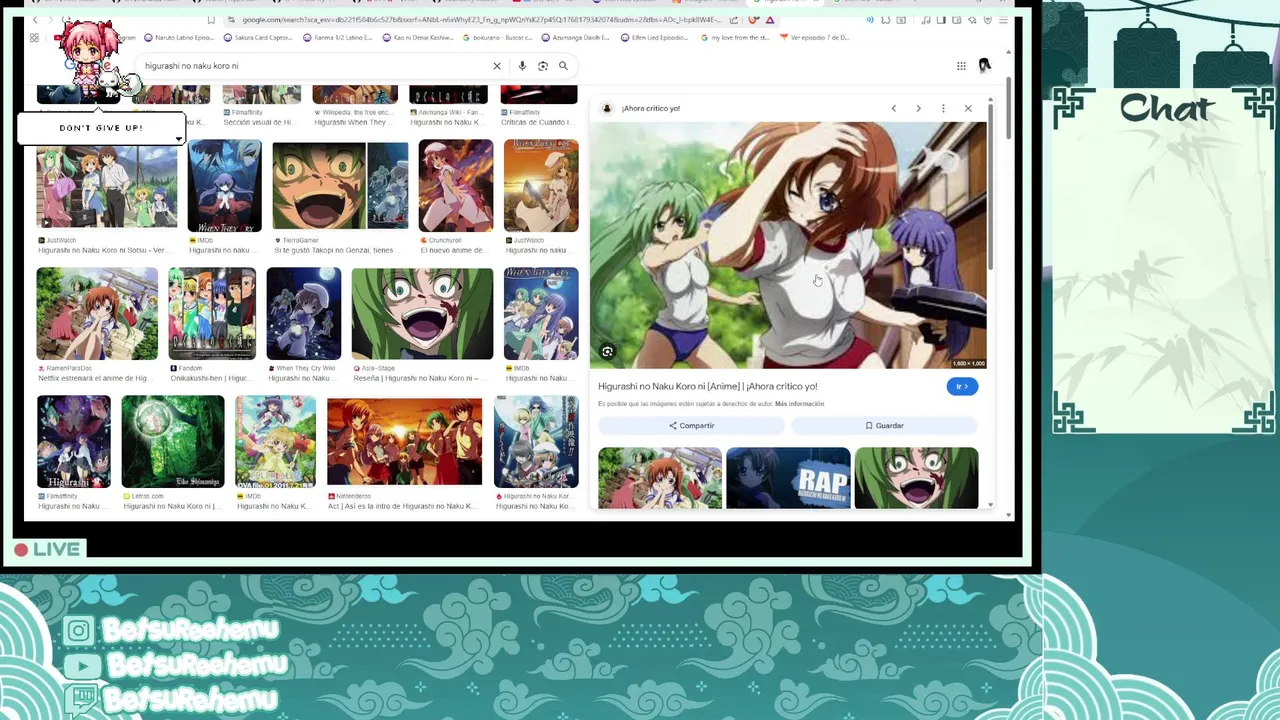The width and height of the screenshot is (1280, 720).
Task: Open the Google account avatar
Action: [x=984, y=66]
